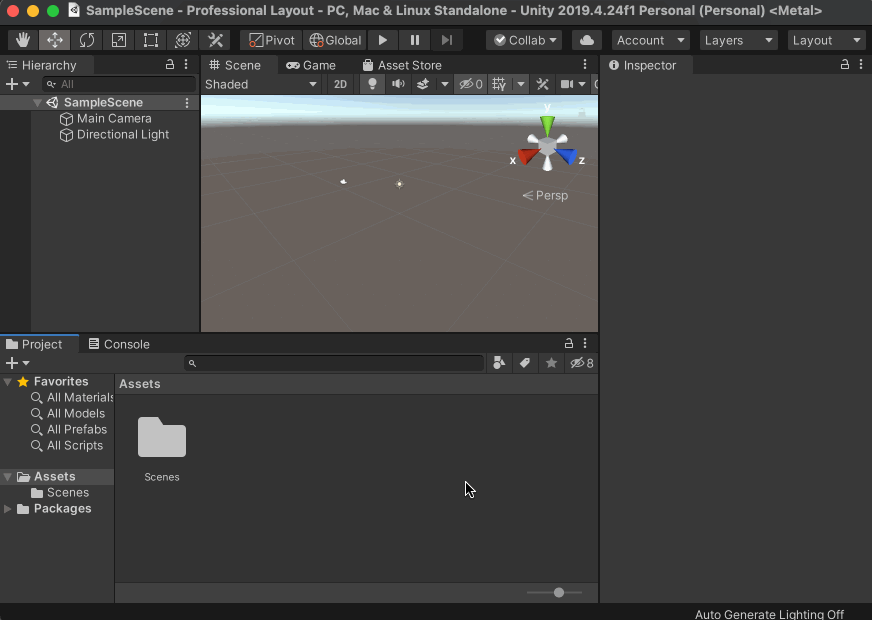
Task: Open custom editor tools
Action: 215,40
